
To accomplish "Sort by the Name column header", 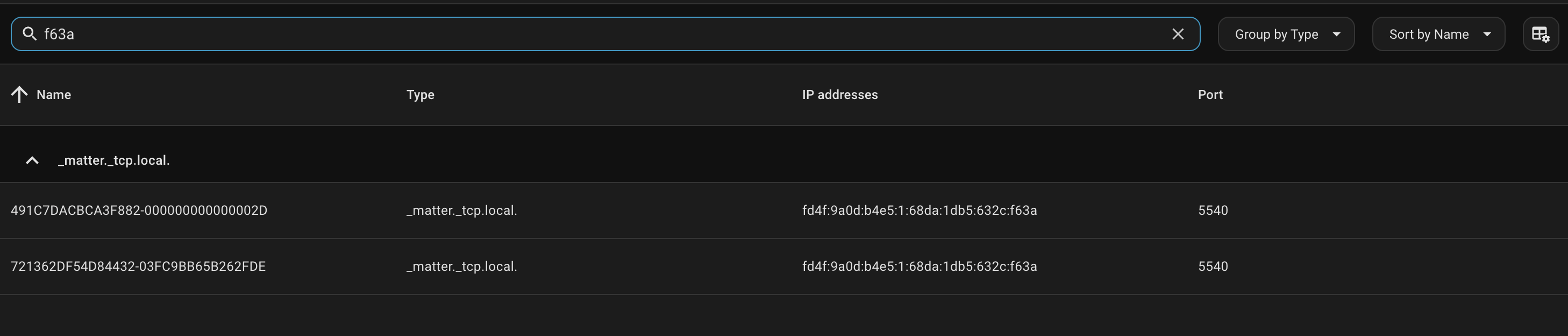I will 54,95.
